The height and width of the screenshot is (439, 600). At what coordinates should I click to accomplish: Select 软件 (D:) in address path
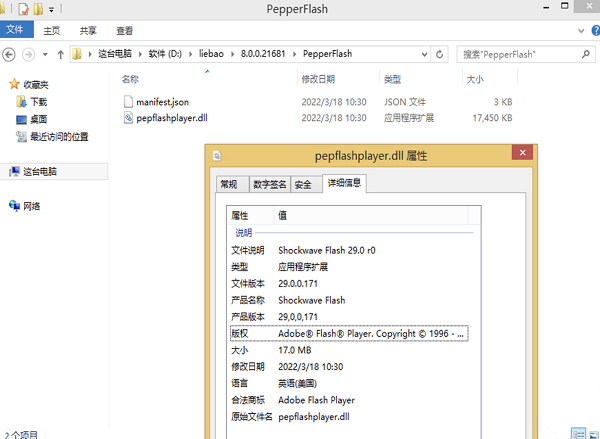tap(165, 54)
